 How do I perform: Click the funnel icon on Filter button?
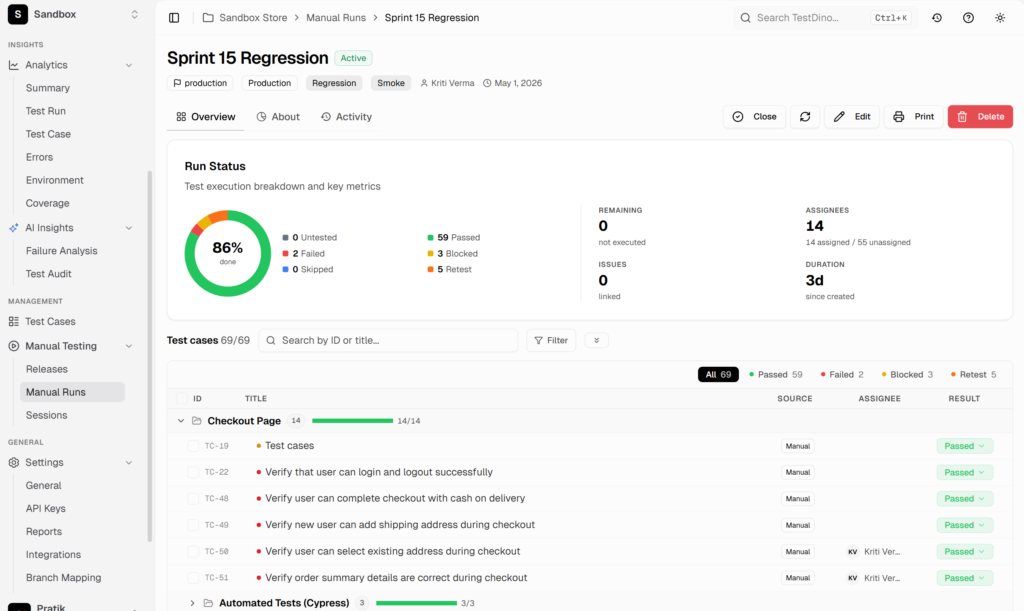[538, 340]
